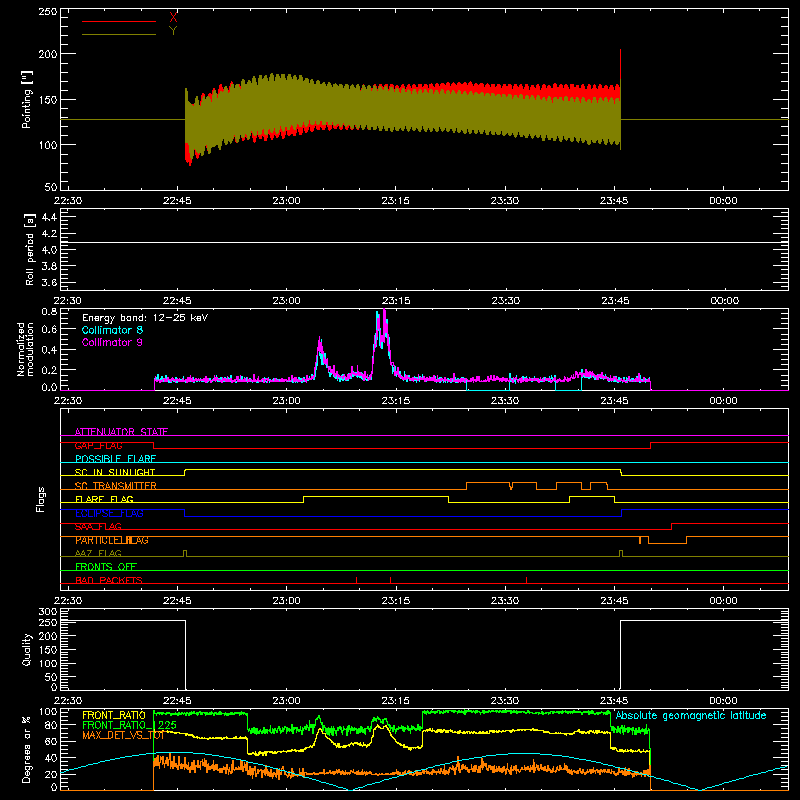Click the GAP_FLAG label

coord(98,445)
